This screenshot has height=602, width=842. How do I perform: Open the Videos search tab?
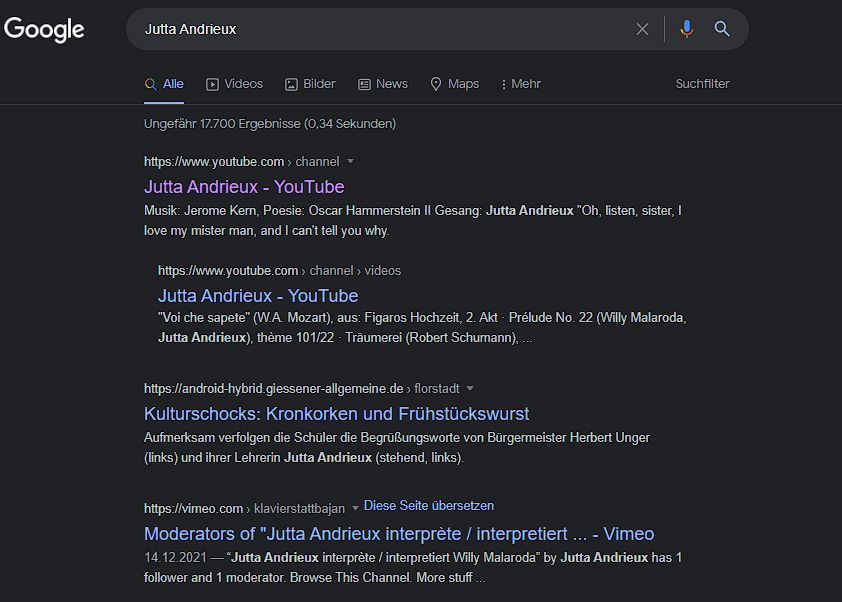[x=234, y=84]
